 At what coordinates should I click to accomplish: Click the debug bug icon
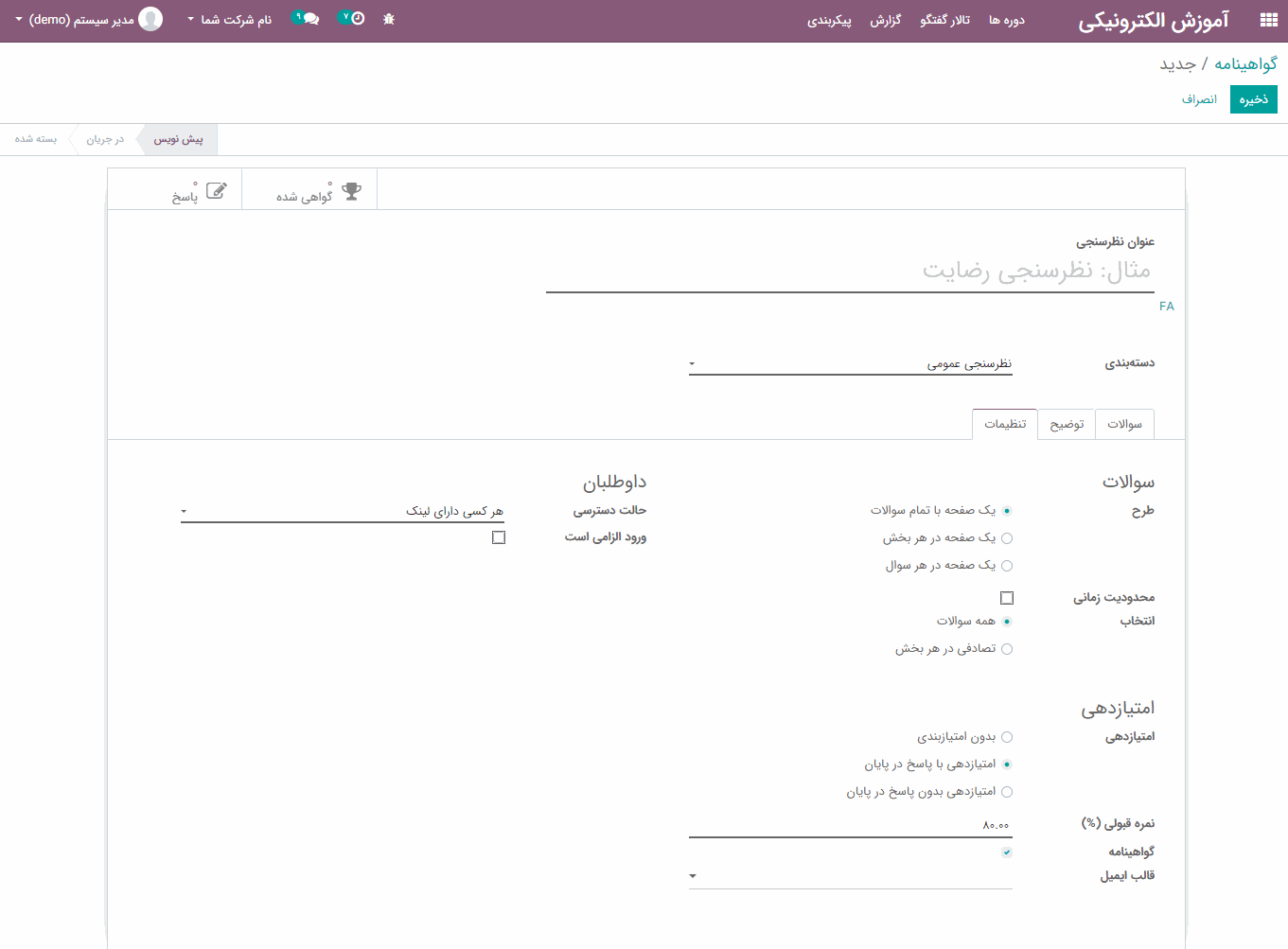(389, 19)
